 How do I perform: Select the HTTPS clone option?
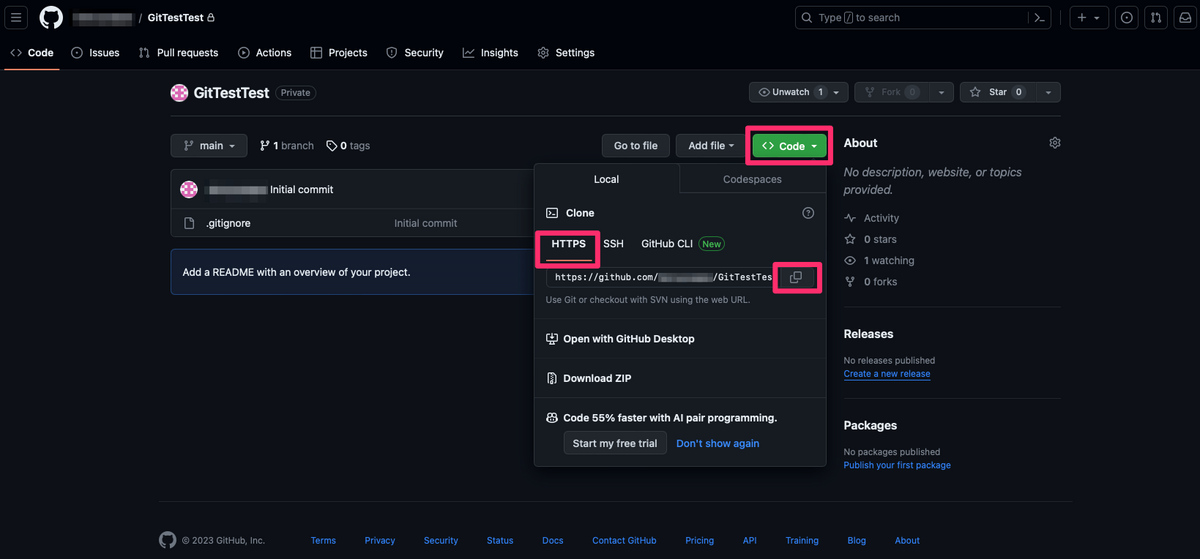(x=568, y=244)
